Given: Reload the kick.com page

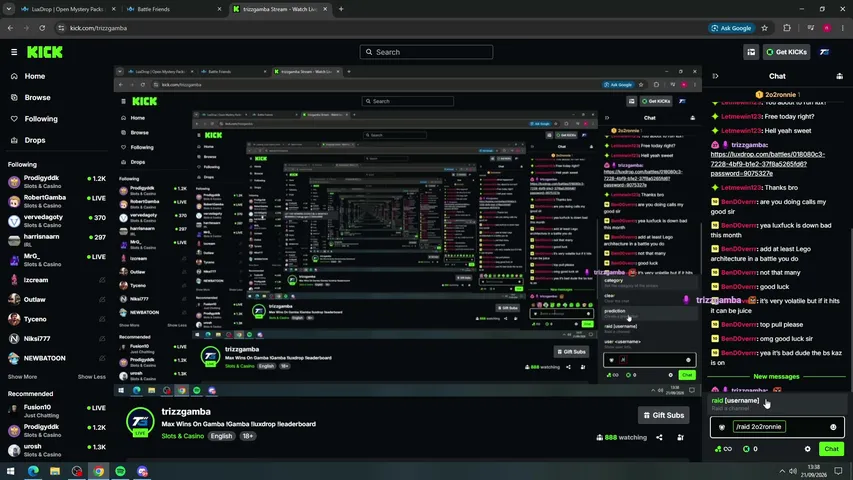Looking at the screenshot, I should point(42,28).
